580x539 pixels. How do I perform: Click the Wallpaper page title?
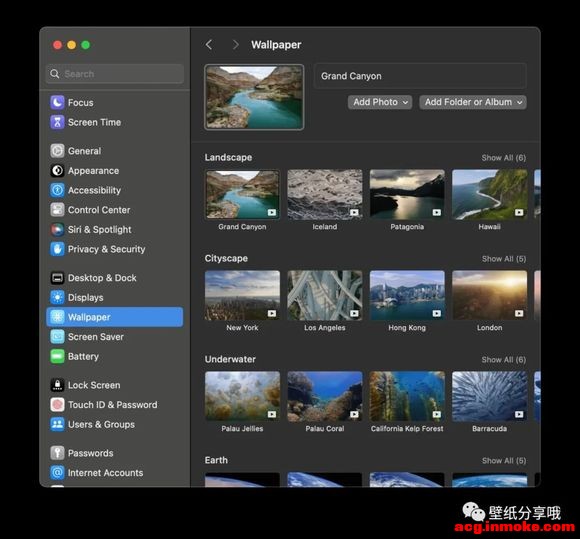click(276, 45)
